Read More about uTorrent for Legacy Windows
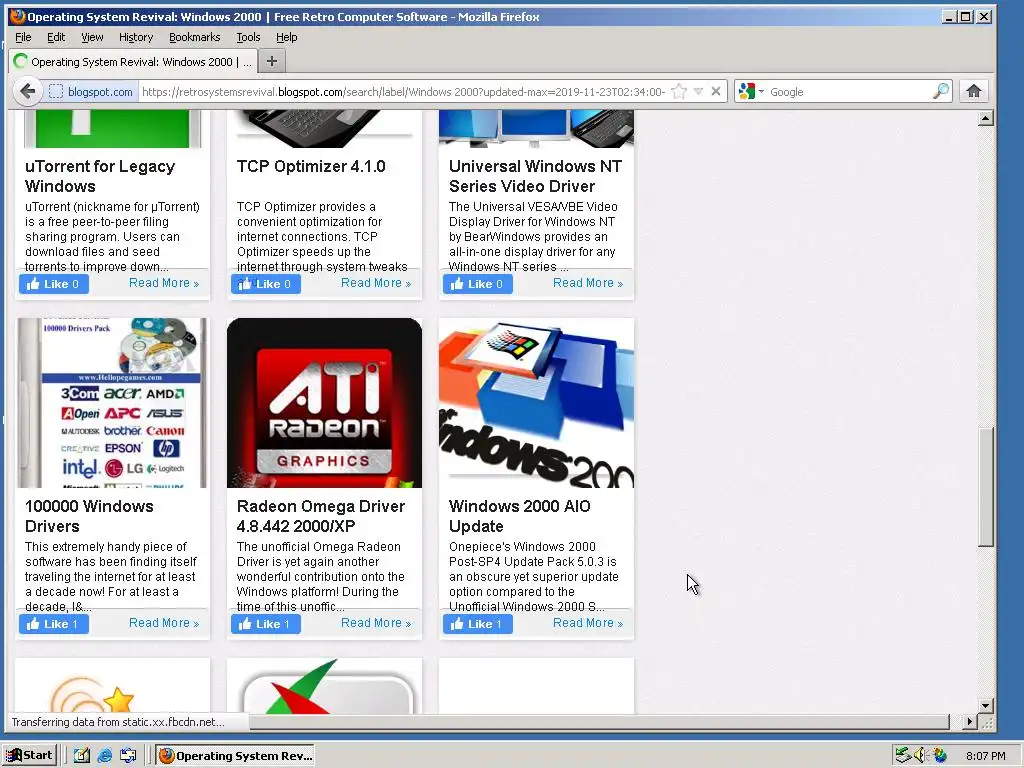Viewport: 1024px width, 768px height. point(164,283)
